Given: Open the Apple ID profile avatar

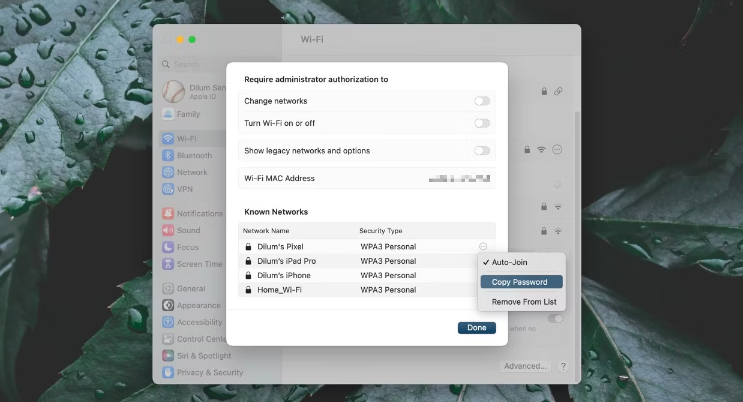Looking at the screenshot, I should tap(173, 91).
